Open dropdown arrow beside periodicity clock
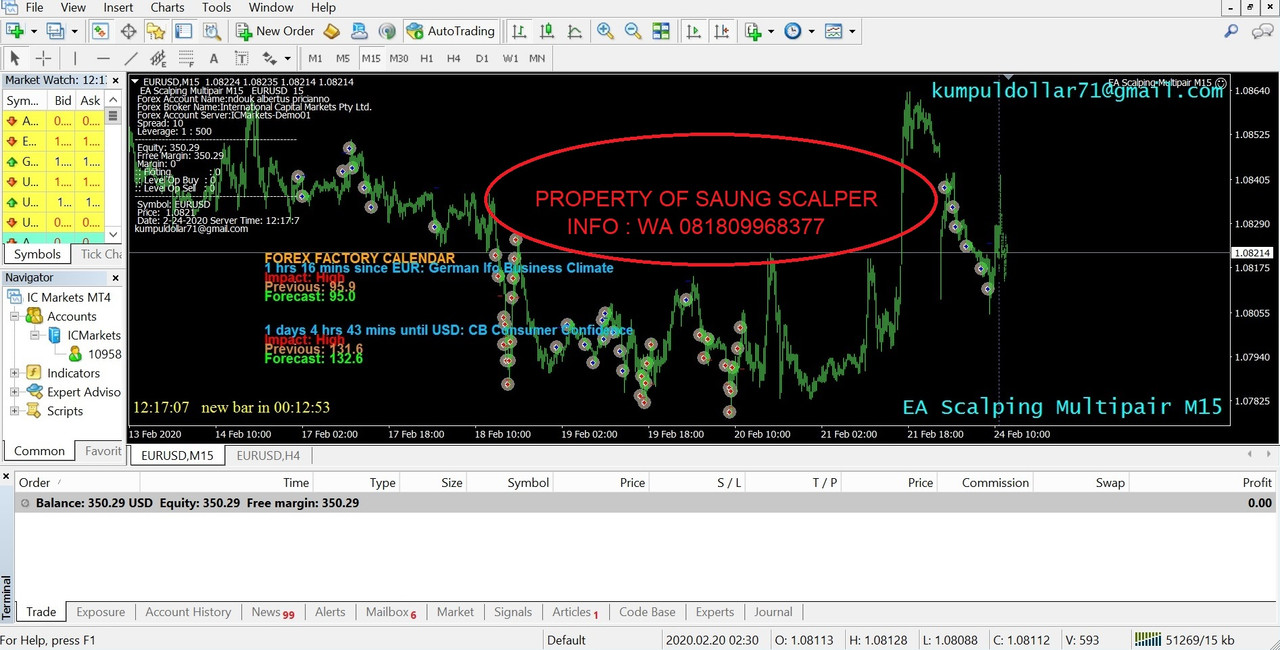The image size is (1280, 650). point(811,31)
